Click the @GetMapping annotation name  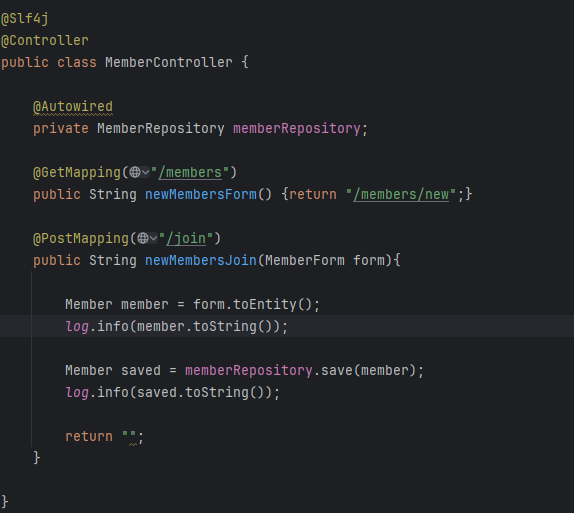(77, 172)
